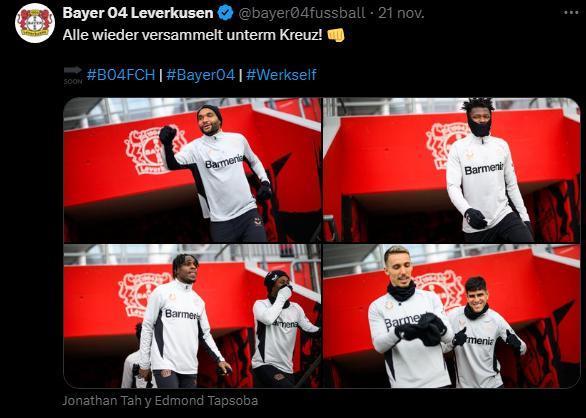Click the fist bump emoji in tweet
586x418 pixels.
click(x=336, y=36)
